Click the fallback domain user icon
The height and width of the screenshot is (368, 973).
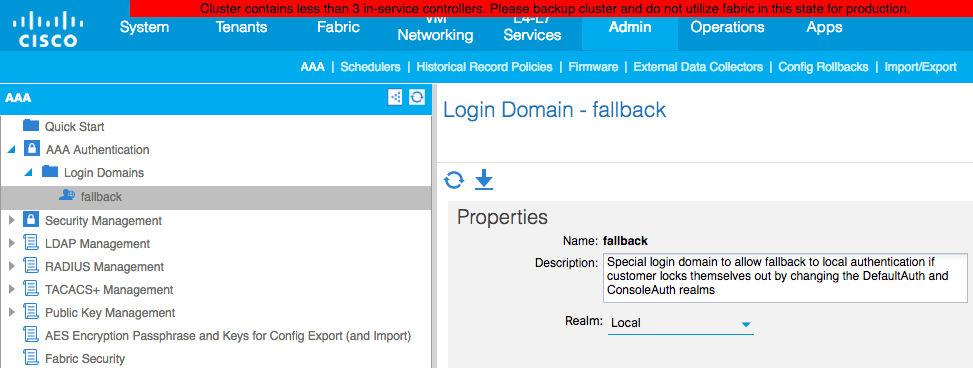66,195
